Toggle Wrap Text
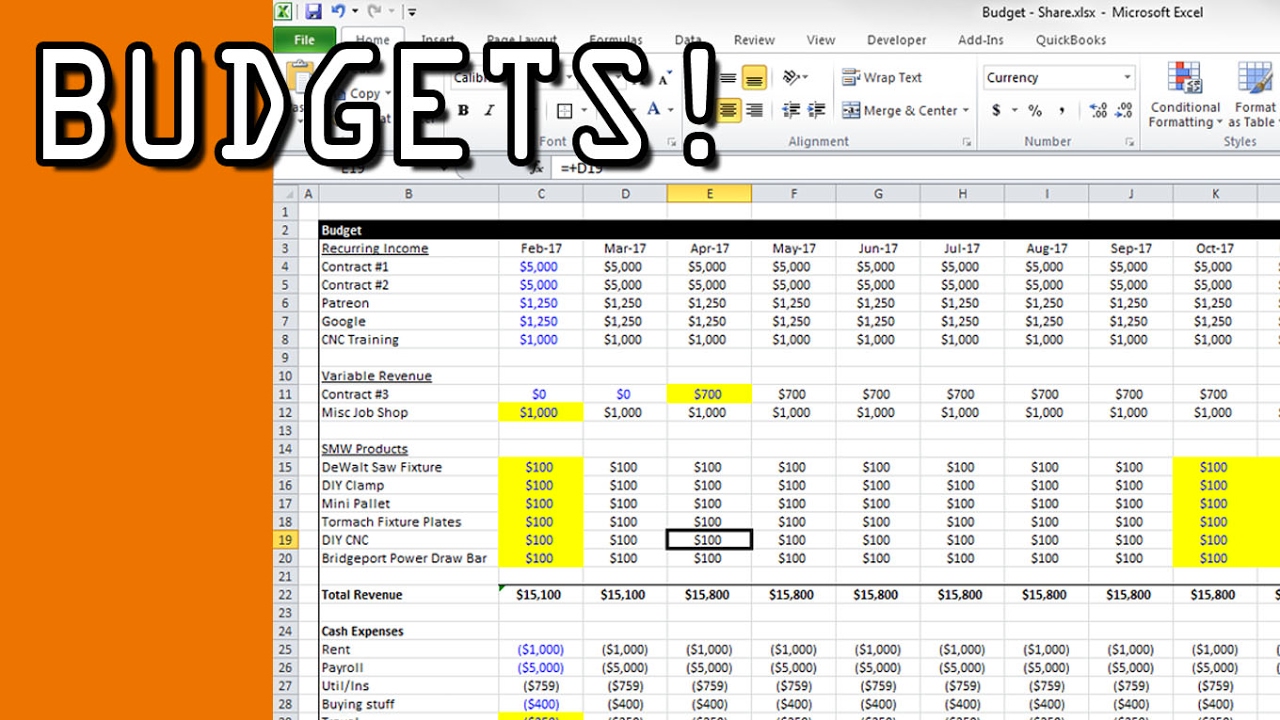1280x720 pixels. (882, 77)
